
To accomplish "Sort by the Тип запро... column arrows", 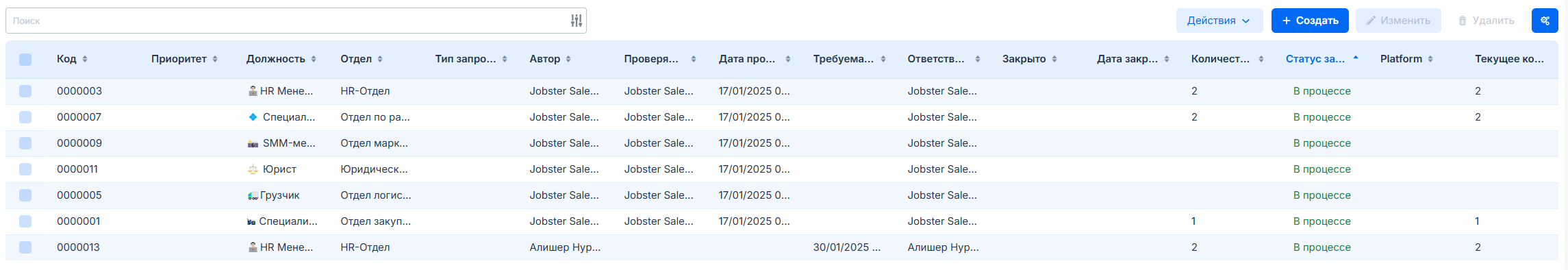I will (x=505, y=59).
